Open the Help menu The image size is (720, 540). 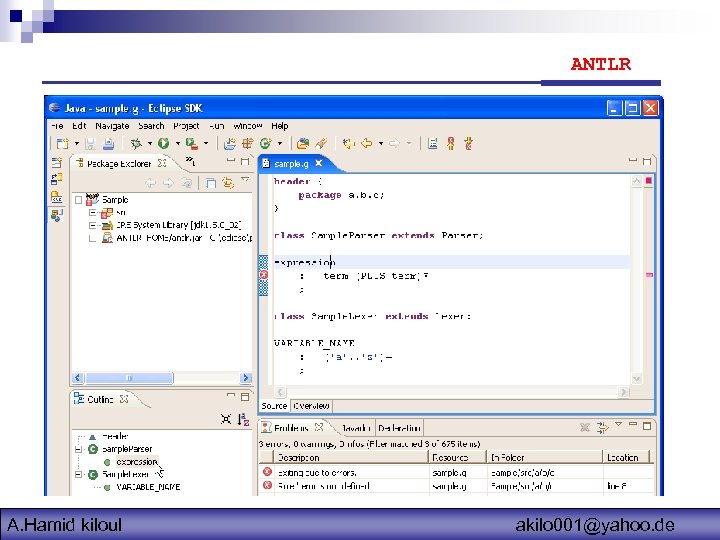280,126
